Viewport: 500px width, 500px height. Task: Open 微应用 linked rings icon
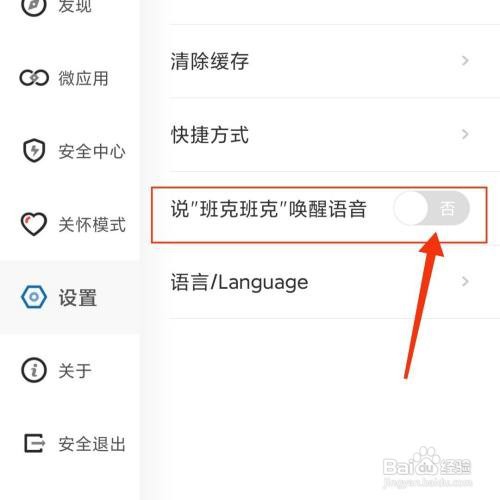pyautogui.click(x=34, y=78)
